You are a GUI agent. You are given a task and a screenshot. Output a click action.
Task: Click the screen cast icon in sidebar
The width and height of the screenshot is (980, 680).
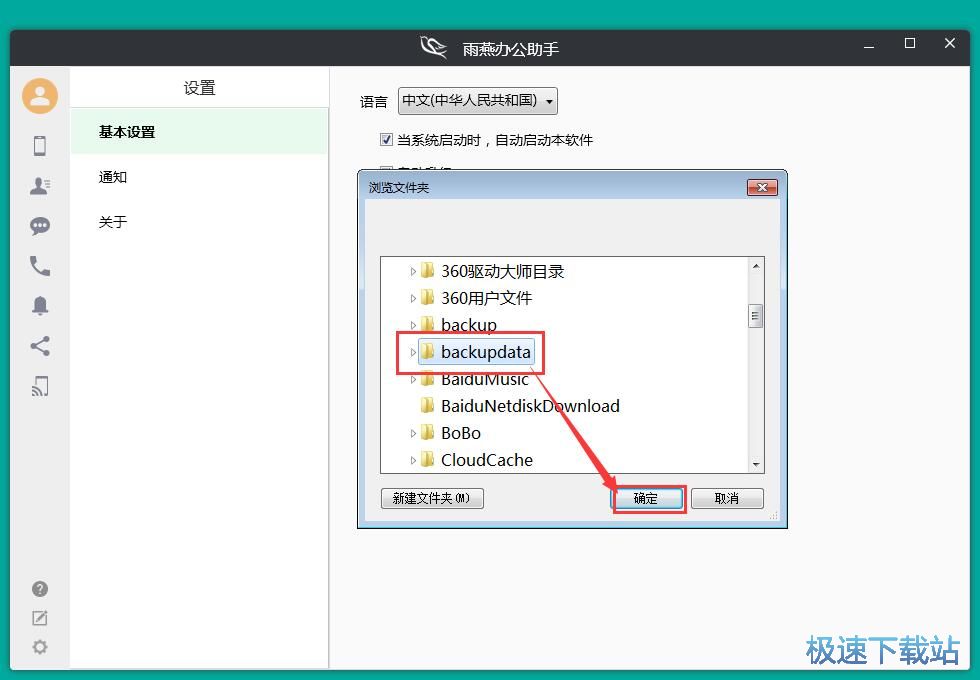[x=40, y=387]
